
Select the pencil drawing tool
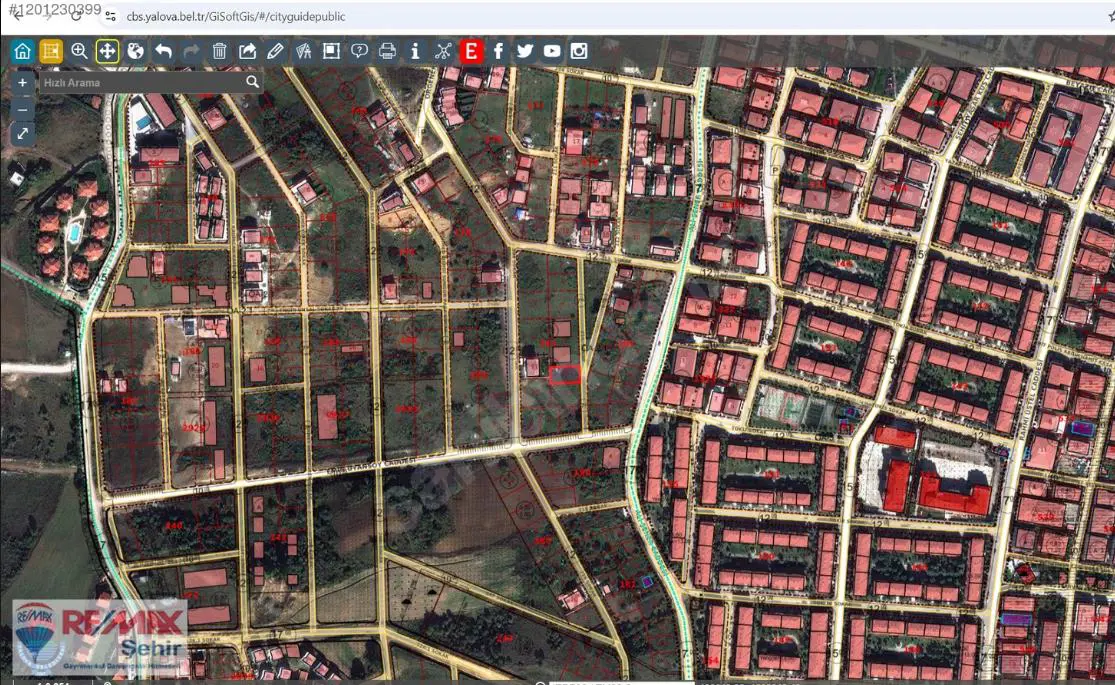275,51
